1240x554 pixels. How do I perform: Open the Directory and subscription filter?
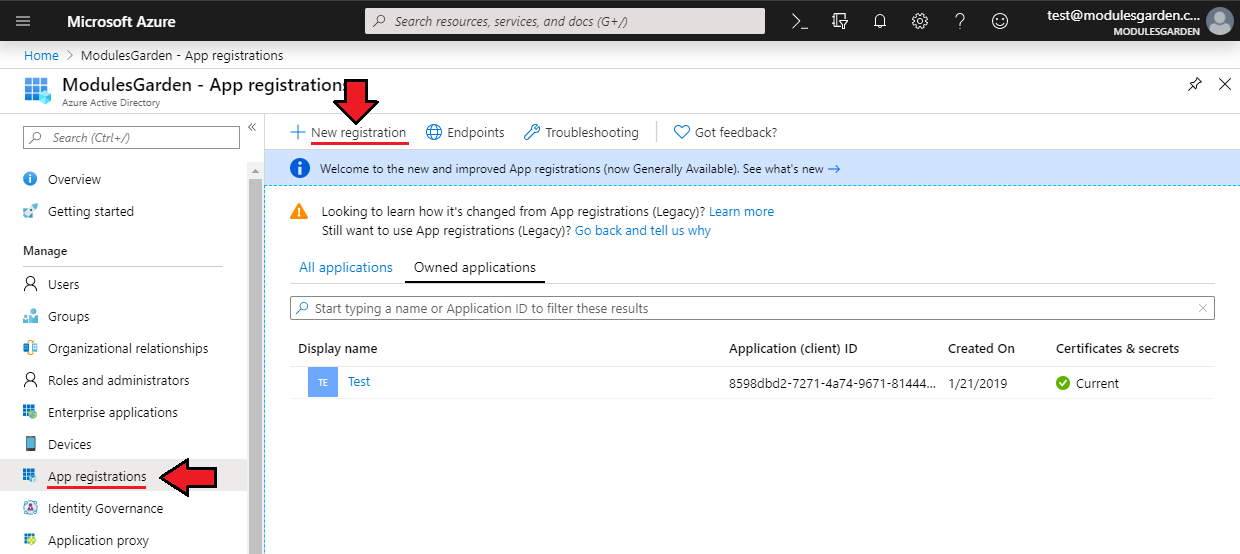[x=840, y=21]
